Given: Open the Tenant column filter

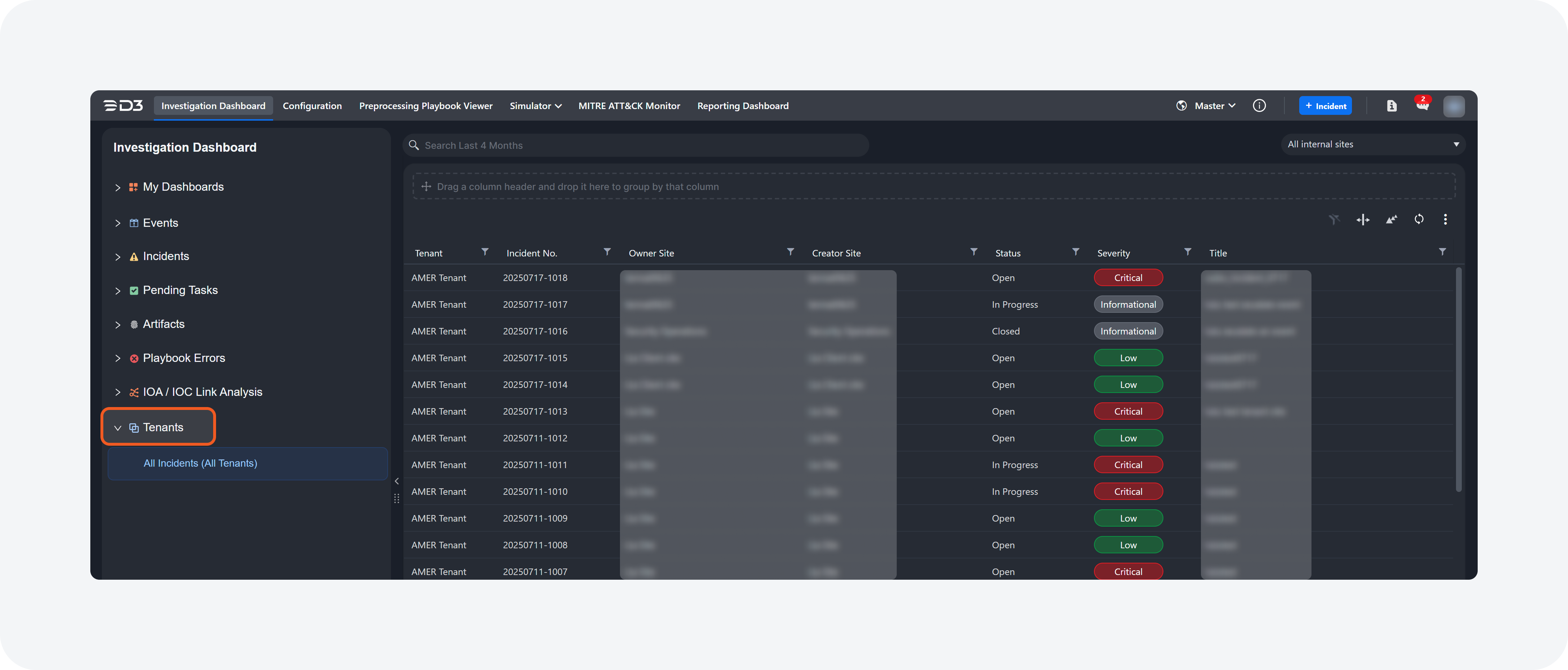Looking at the screenshot, I should pos(484,252).
